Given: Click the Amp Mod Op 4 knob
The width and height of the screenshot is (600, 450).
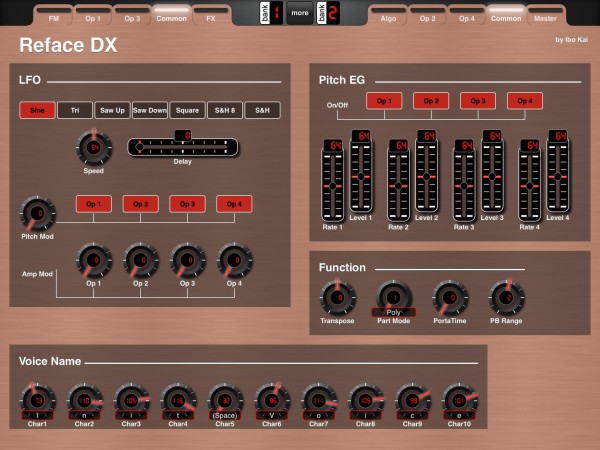Looking at the screenshot, I should coord(235,260).
